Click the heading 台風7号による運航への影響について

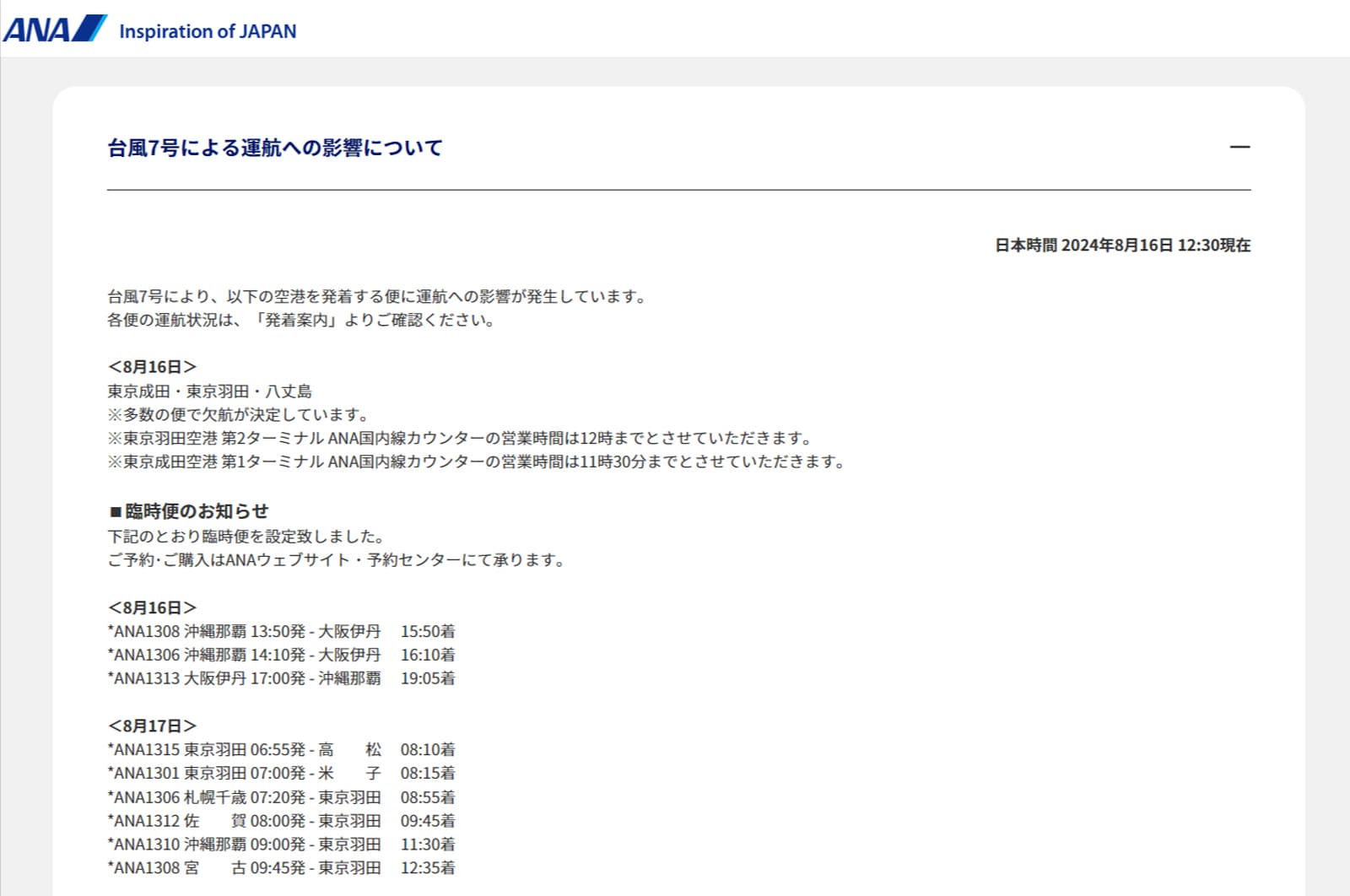tap(275, 148)
